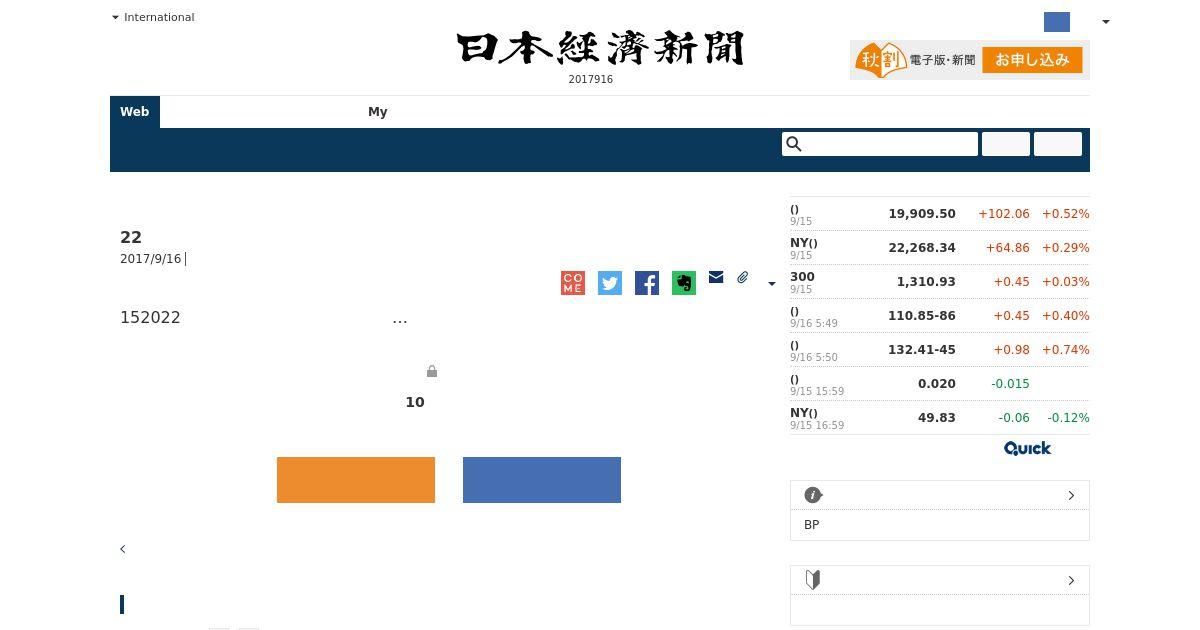This screenshot has height=630, width=1200.
Task: Click the +102.06 change value
Action: 1004,214
